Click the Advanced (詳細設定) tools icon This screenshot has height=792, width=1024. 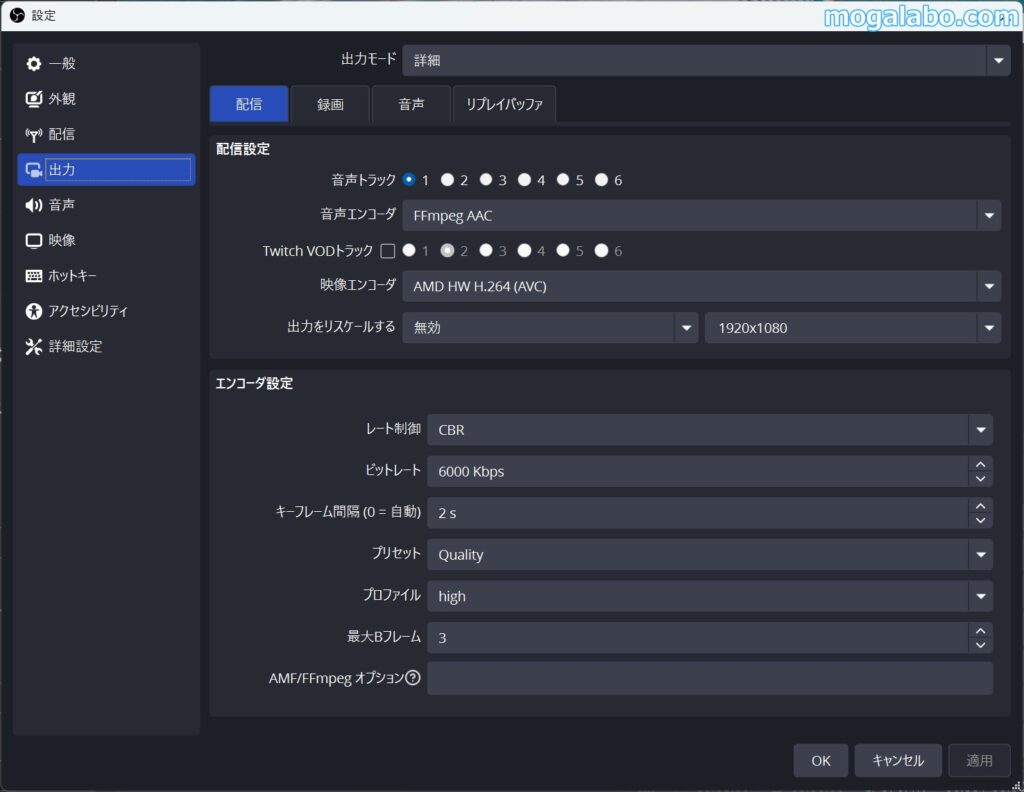point(33,346)
